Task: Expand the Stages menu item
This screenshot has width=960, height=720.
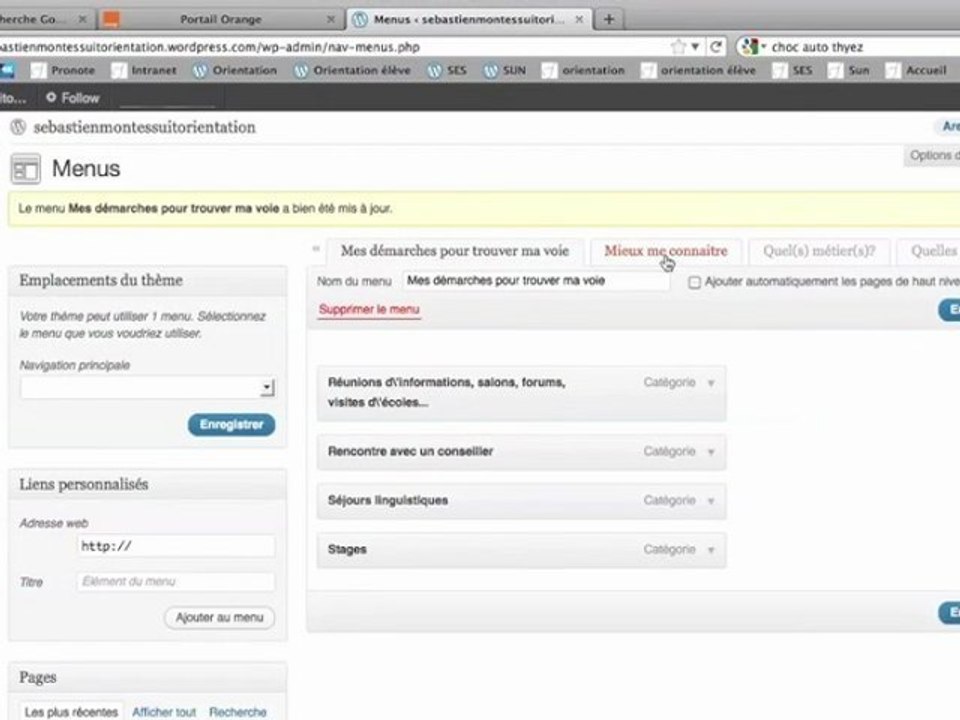Action: point(711,550)
